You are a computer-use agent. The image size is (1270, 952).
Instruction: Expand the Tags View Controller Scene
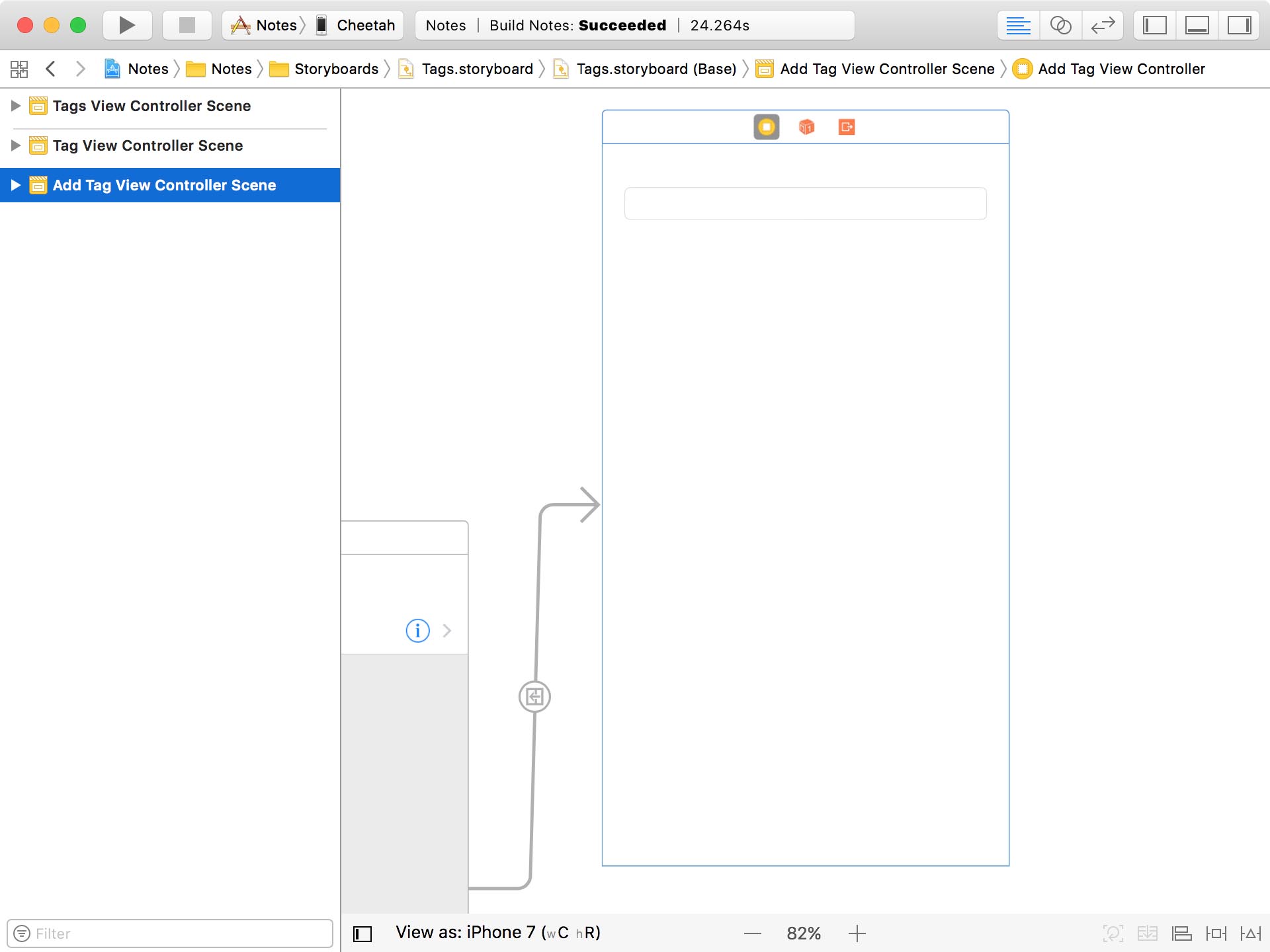(15, 105)
